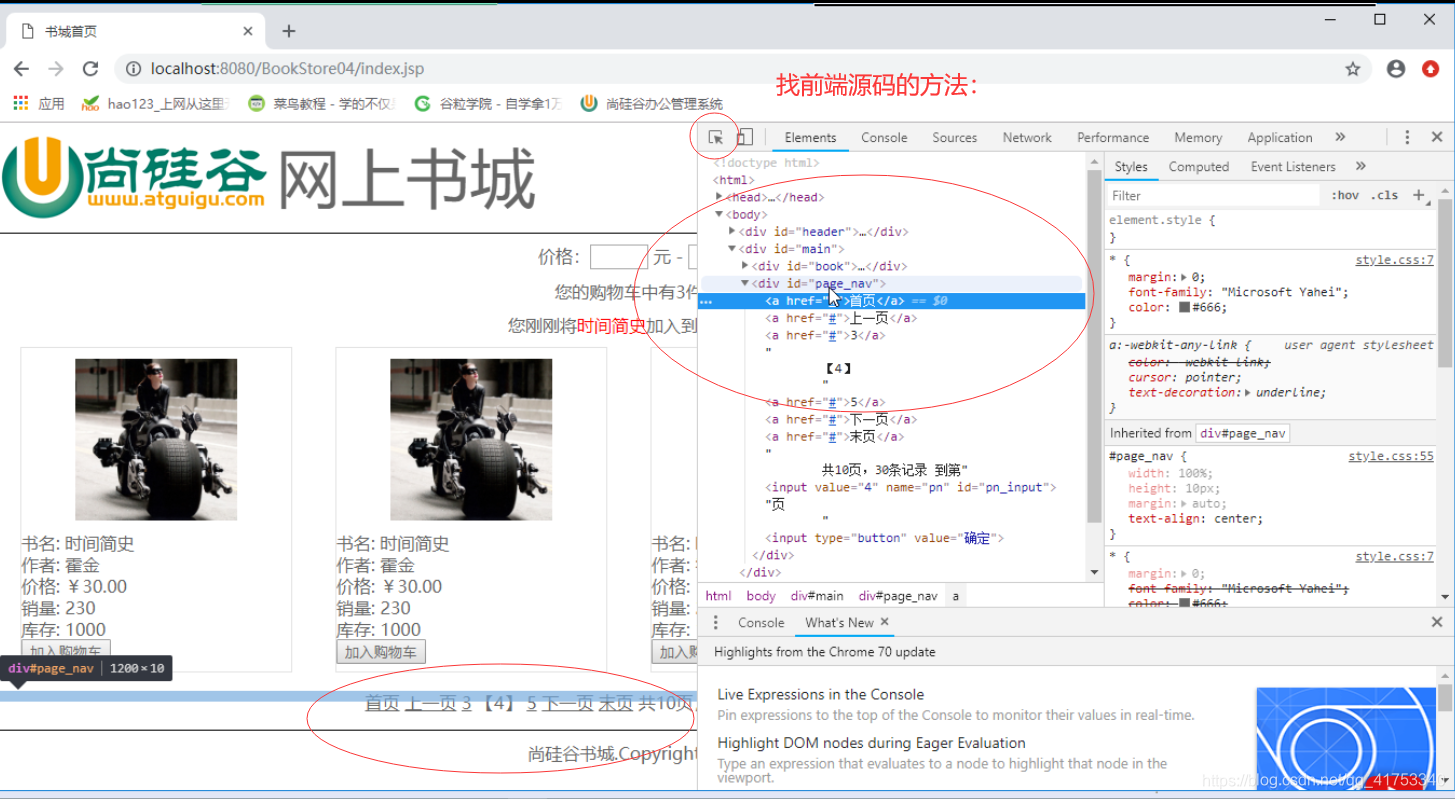Toggle device toolbar icon in DevTools
The width and height of the screenshot is (1455, 799).
pyautogui.click(x=745, y=138)
